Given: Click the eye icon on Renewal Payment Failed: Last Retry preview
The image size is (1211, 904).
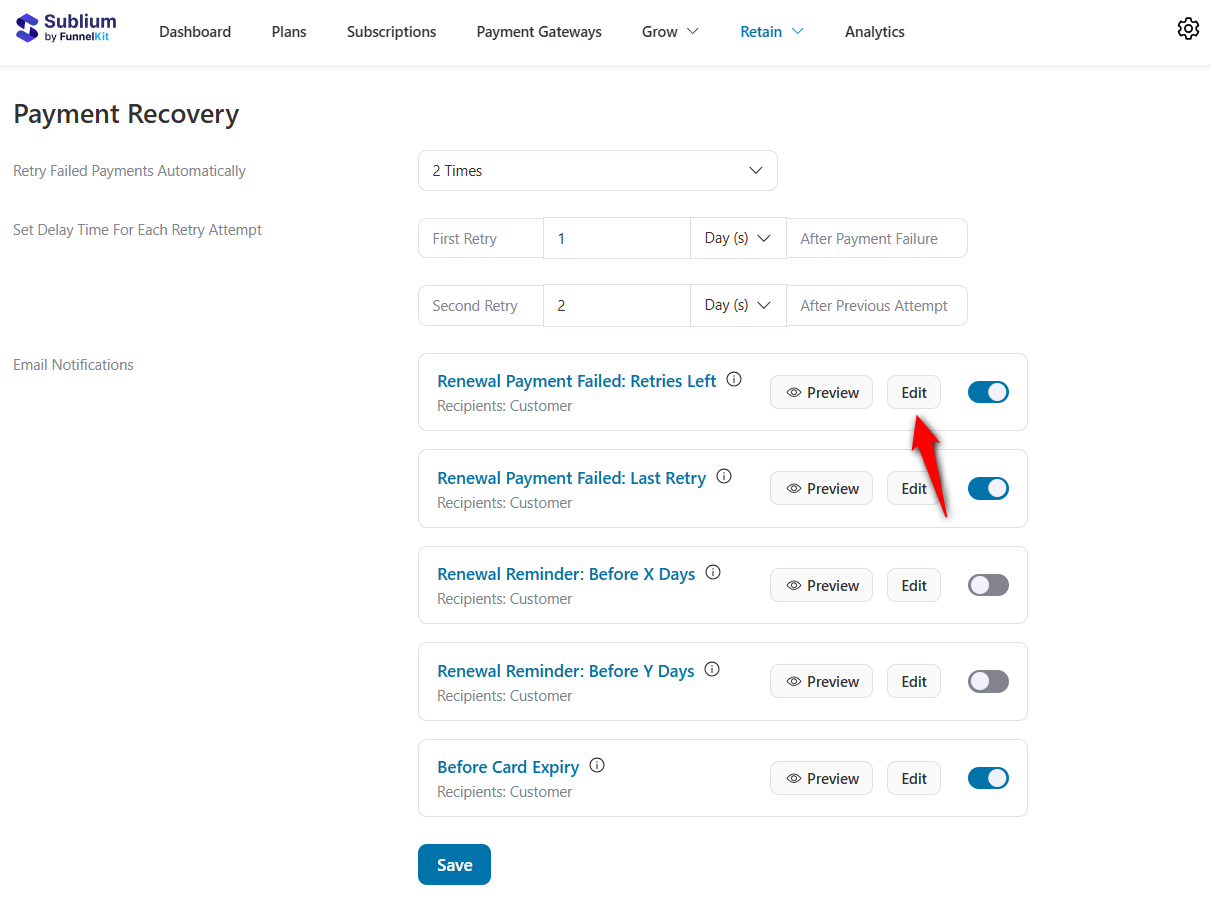Looking at the screenshot, I should [793, 488].
